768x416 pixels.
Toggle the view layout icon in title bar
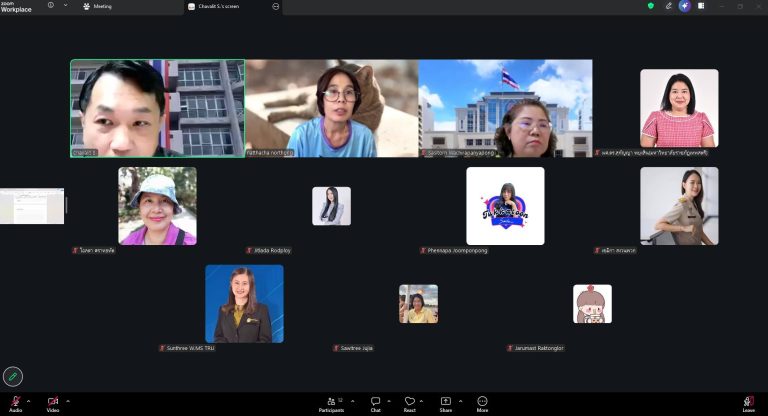point(701,6)
